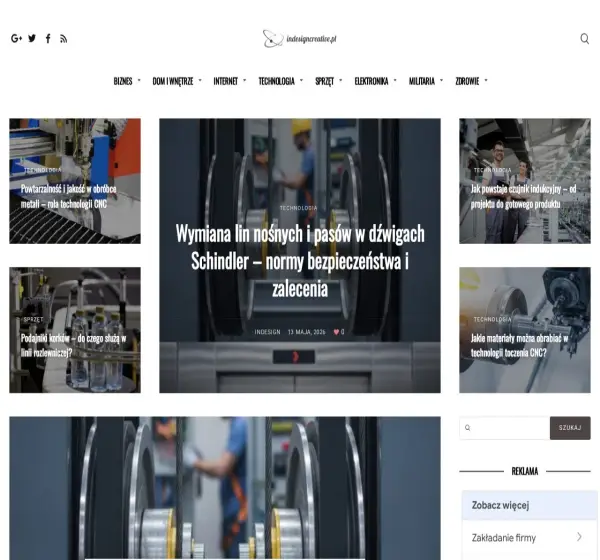Open search with the header magnifier icon

pyautogui.click(x=584, y=39)
